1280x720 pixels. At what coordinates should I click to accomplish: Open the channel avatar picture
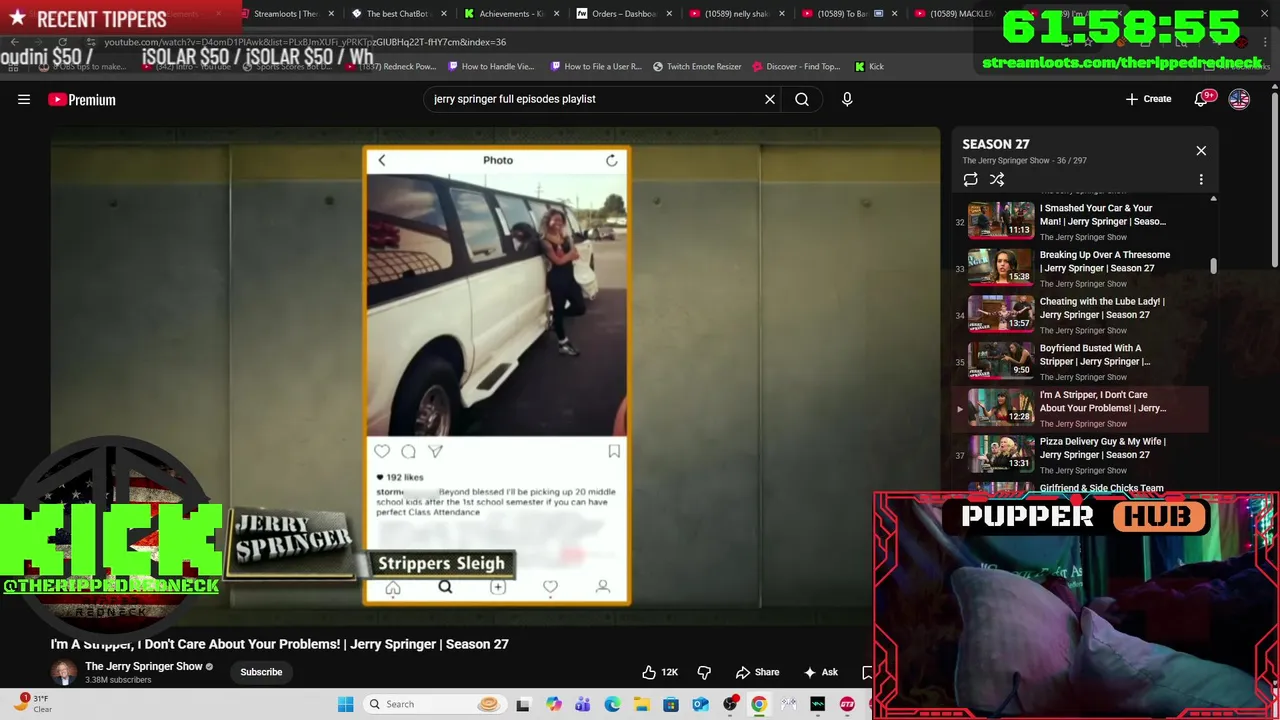64,672
